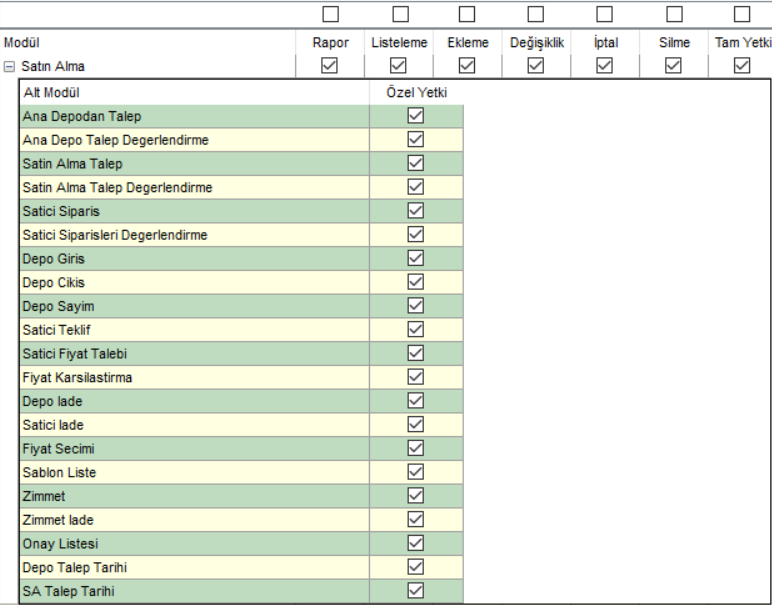772x605 pixels.
Task: Select the SA Talep Tarihi row label
Action: [68, 591]
